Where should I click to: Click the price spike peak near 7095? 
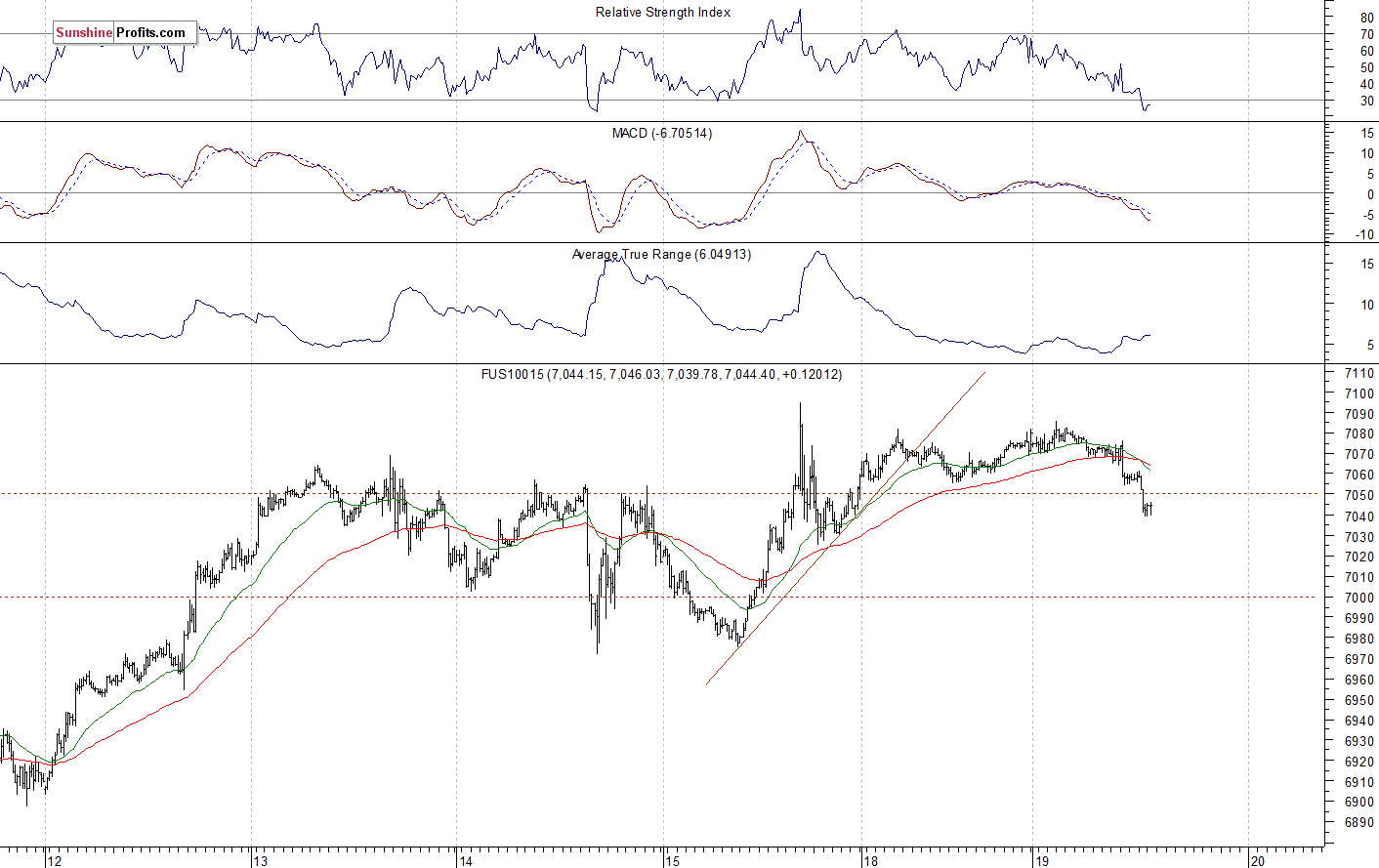click(x=801, y=404)
